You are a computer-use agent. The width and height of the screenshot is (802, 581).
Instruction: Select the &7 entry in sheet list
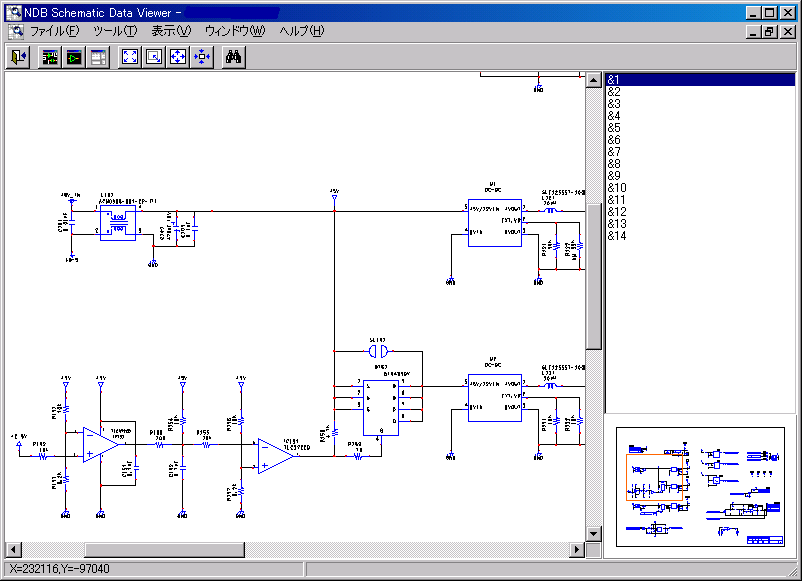pyautogui.click(x=614, y=152)
